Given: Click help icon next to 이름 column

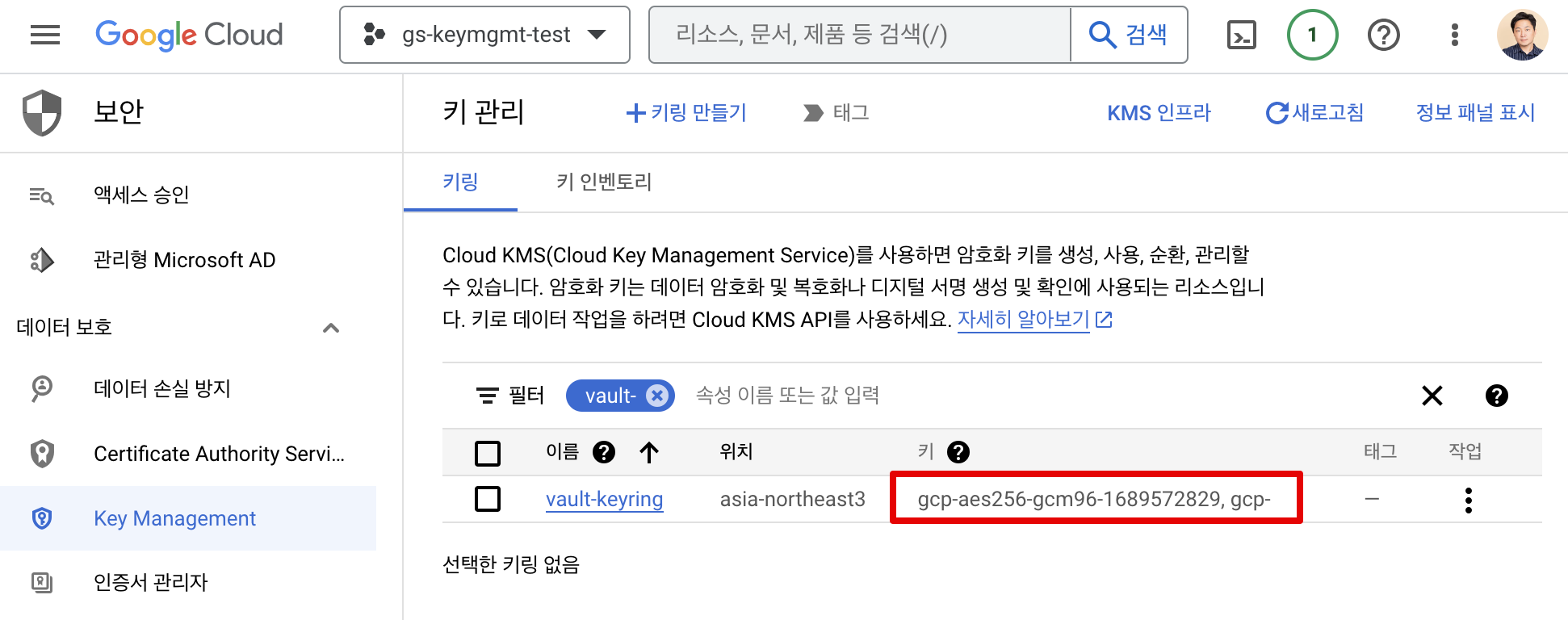Looking at the screenshot, I should point(603,452).
